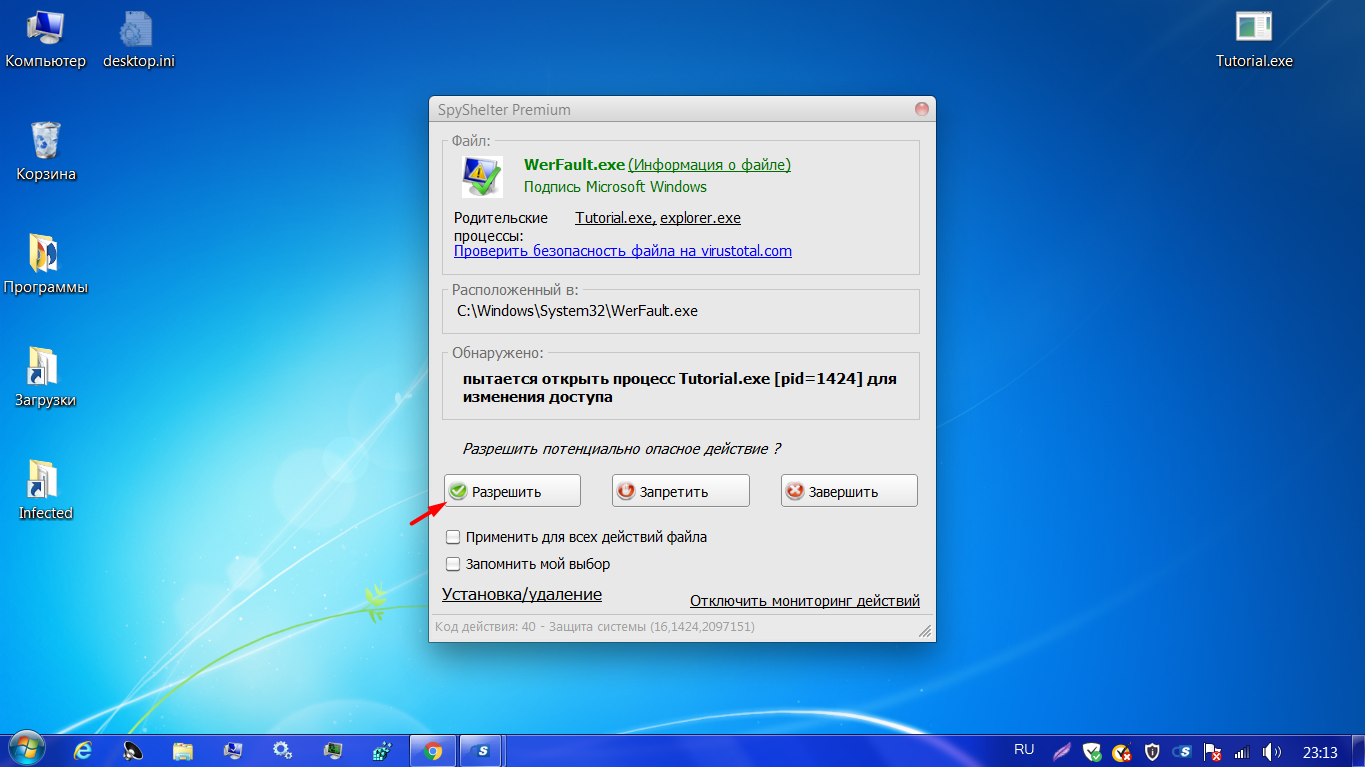This screenshot has width=1365, height=767.
Task: Click the Разрешить button
Action: tap(512, 491)
